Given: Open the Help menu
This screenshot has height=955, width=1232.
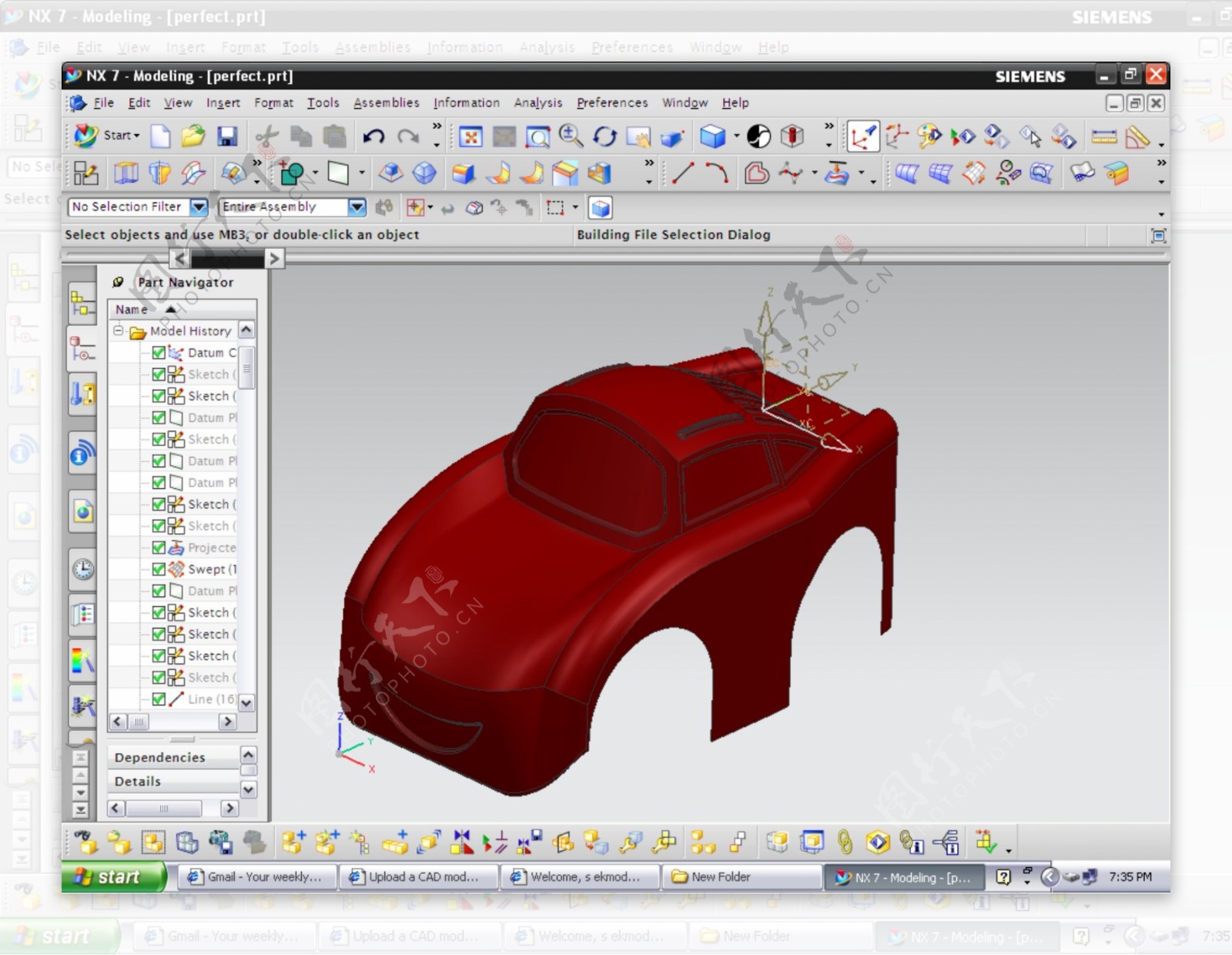Looking at the screenshot, I should click(735, 102).
